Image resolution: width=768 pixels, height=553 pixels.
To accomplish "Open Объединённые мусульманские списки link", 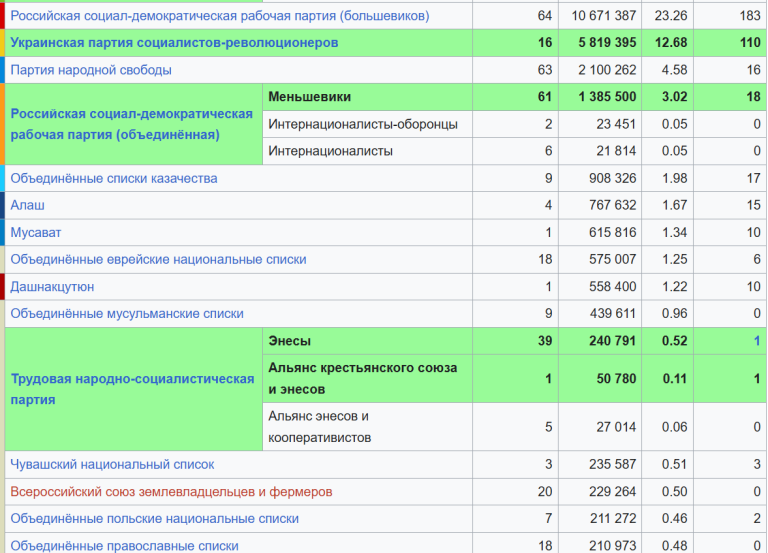I will [127, 313].
